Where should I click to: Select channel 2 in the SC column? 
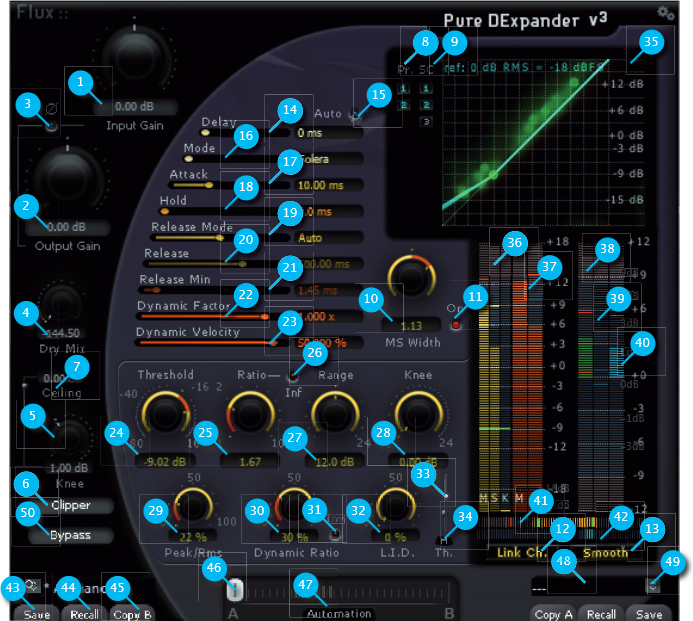pos(425,104)
